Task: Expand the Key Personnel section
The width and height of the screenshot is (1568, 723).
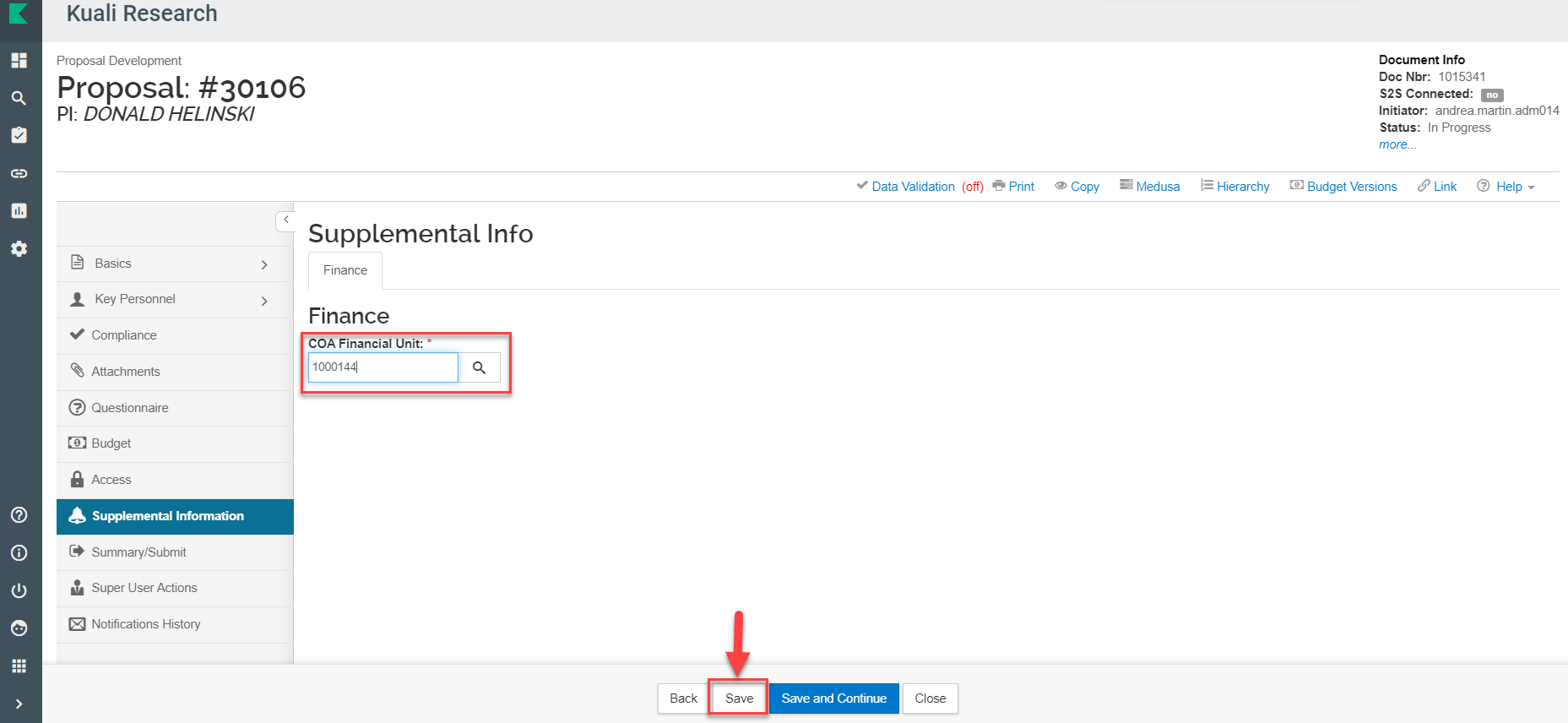Action: click(175, 300)
